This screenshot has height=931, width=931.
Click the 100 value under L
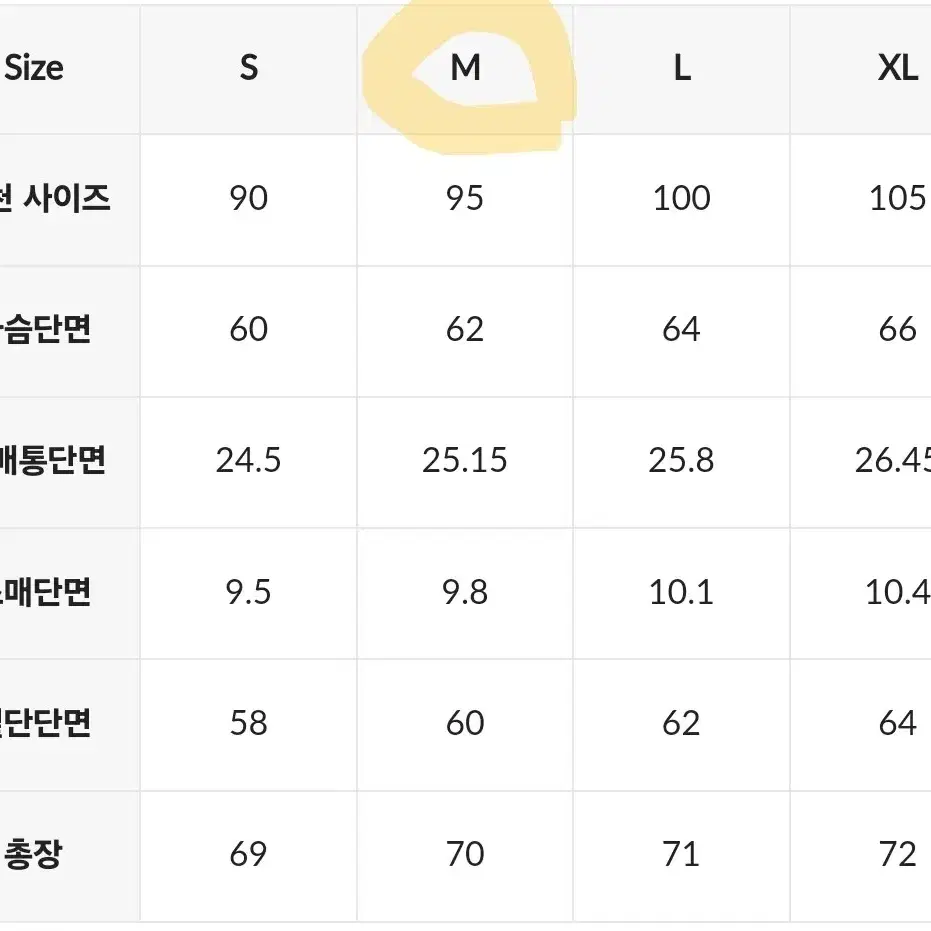(x=682, y=198)
